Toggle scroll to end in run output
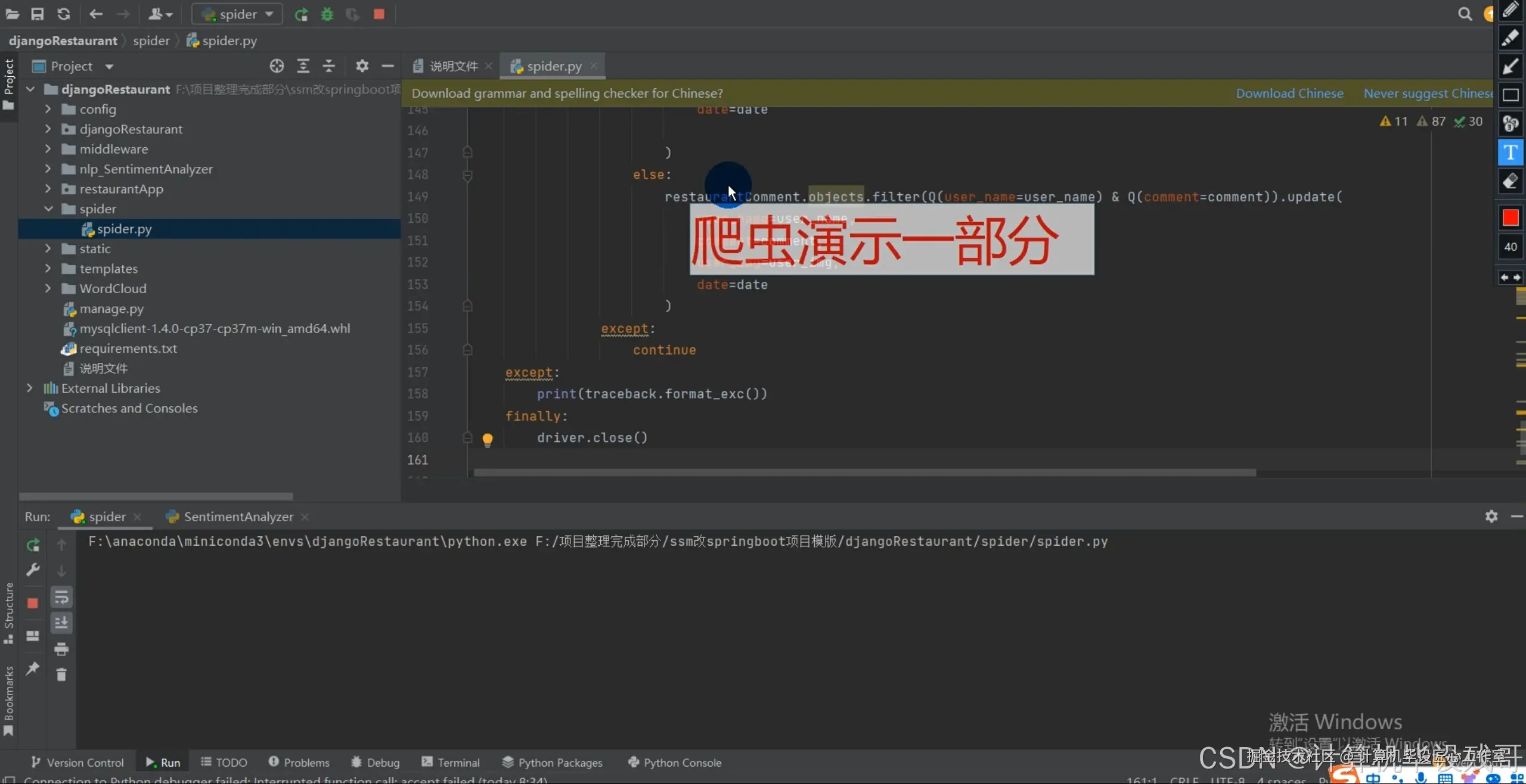Screen dimensions: 1526x784 62,623
